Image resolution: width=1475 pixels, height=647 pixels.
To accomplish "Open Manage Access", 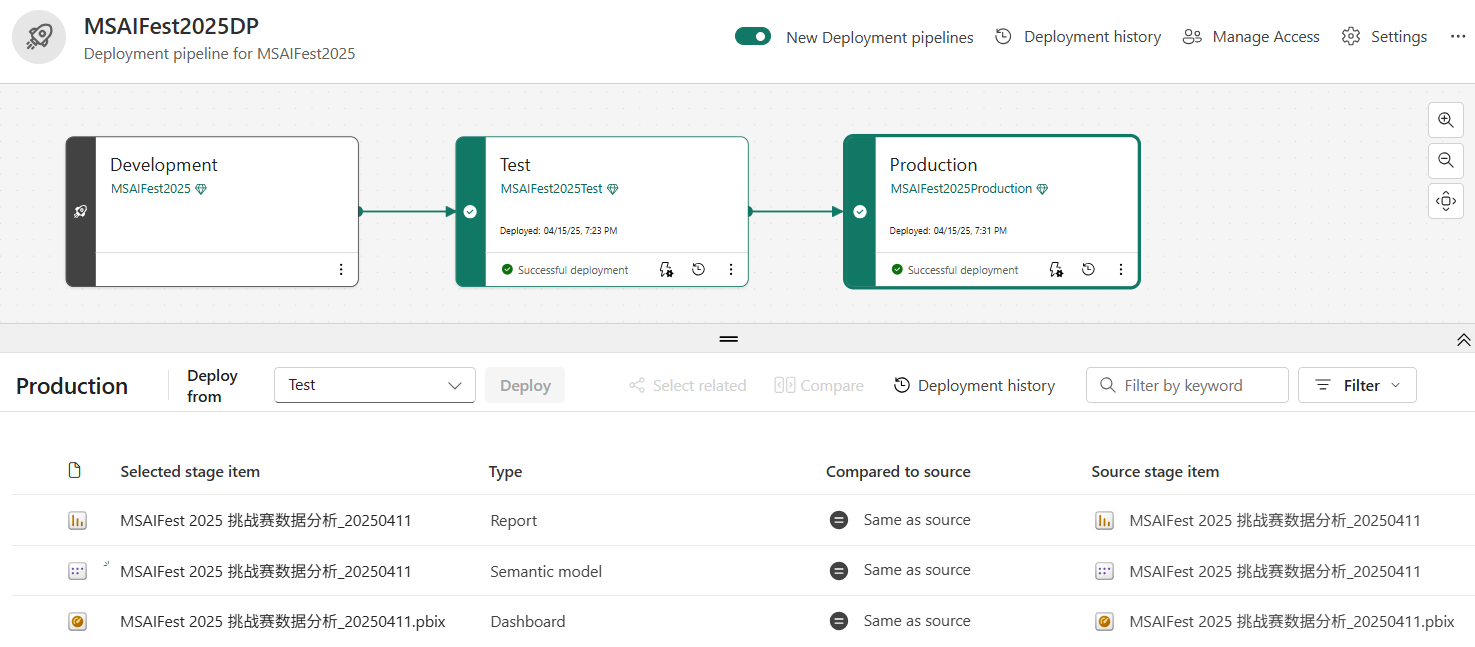I will 1251,37.
